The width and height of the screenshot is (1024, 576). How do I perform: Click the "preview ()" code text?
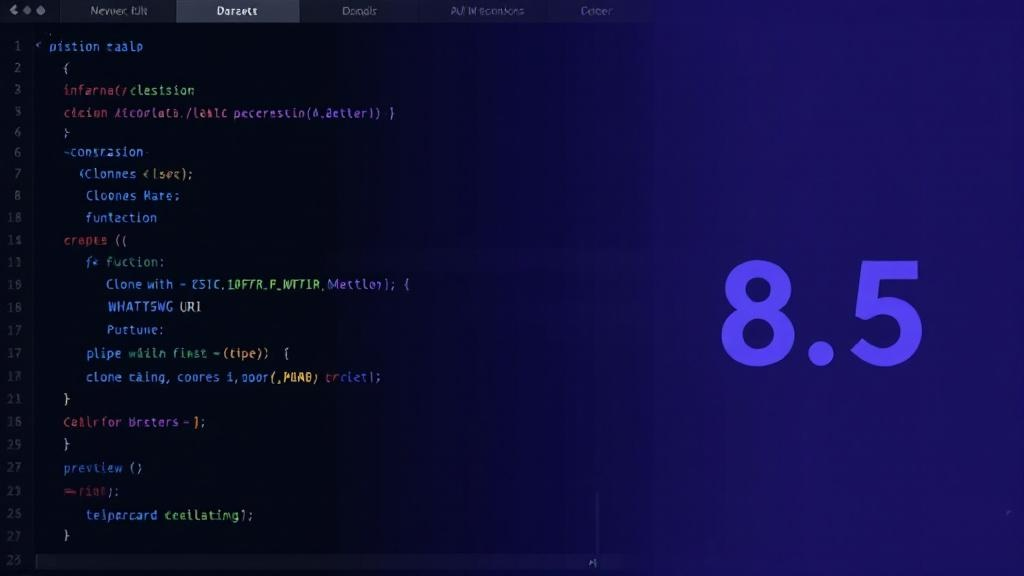pyautogui.click(x=103, y=468)
